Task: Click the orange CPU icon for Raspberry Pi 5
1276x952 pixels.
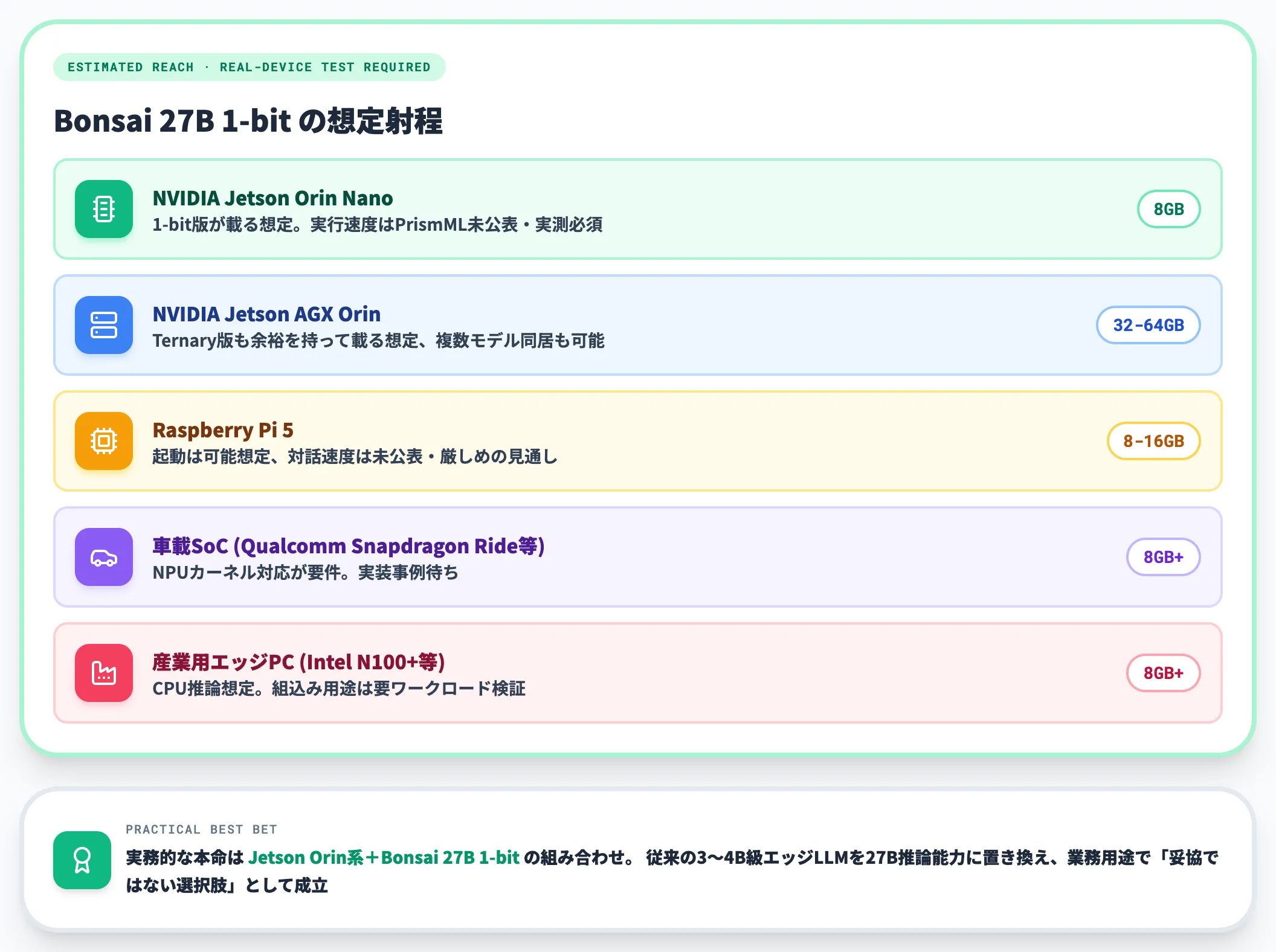Action: tap(104, 441)
